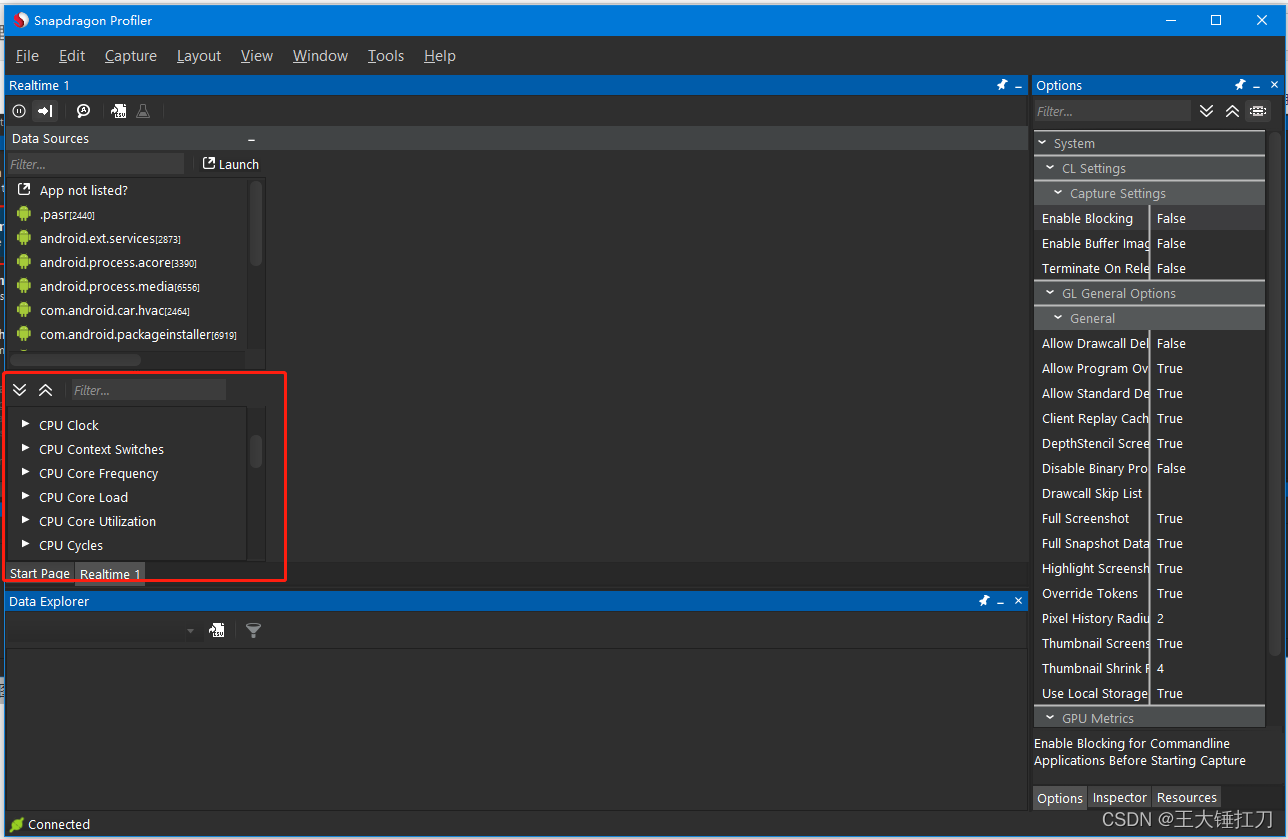Collapse the System options category
The height and width of the screenshot is (839, 1288).
(x=1043, y=143)
